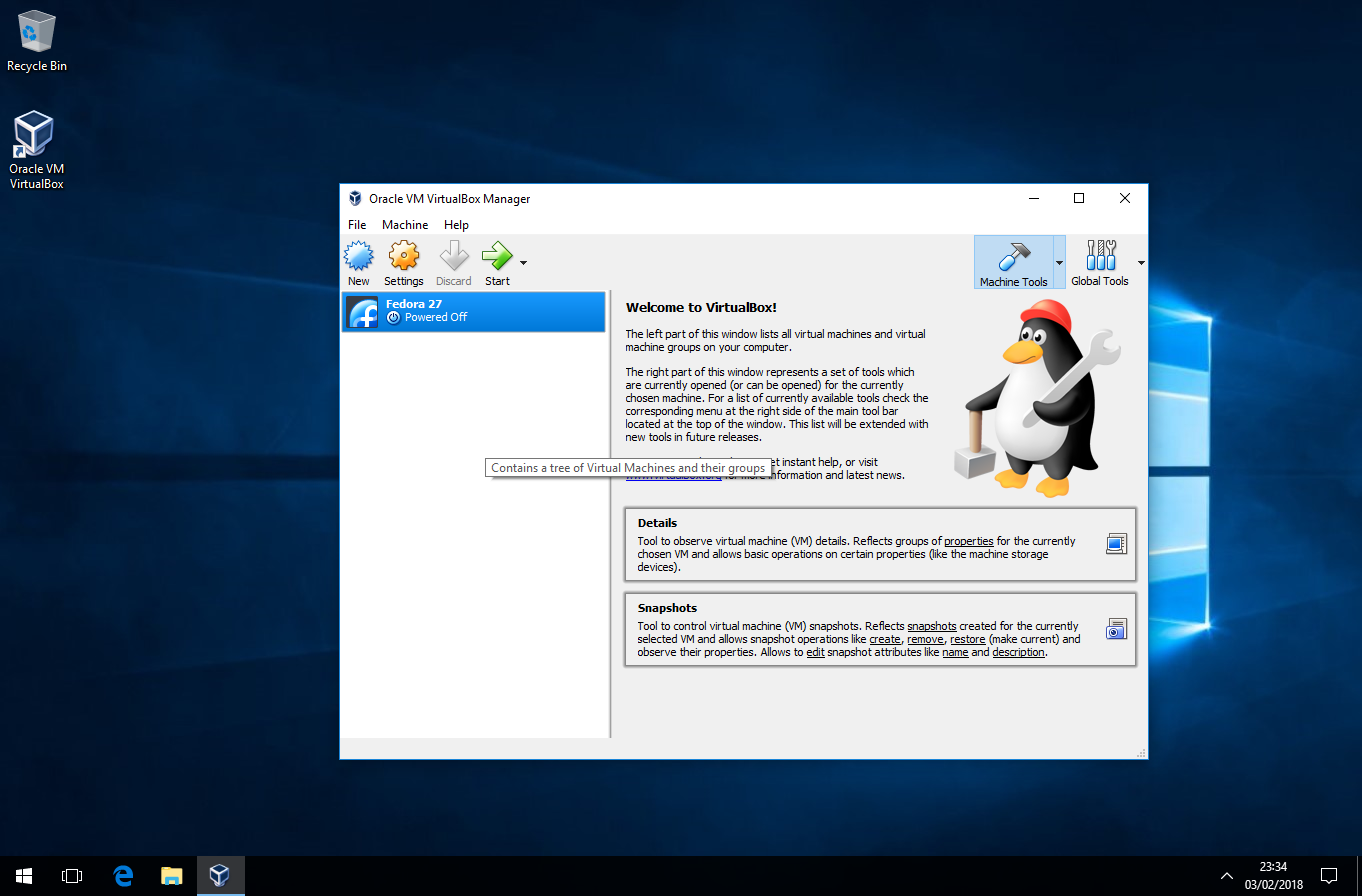Image resolution: width=1362 pixels, height=896 pixels.
Task: Open the Machine menu
Action: click(405, 225)
